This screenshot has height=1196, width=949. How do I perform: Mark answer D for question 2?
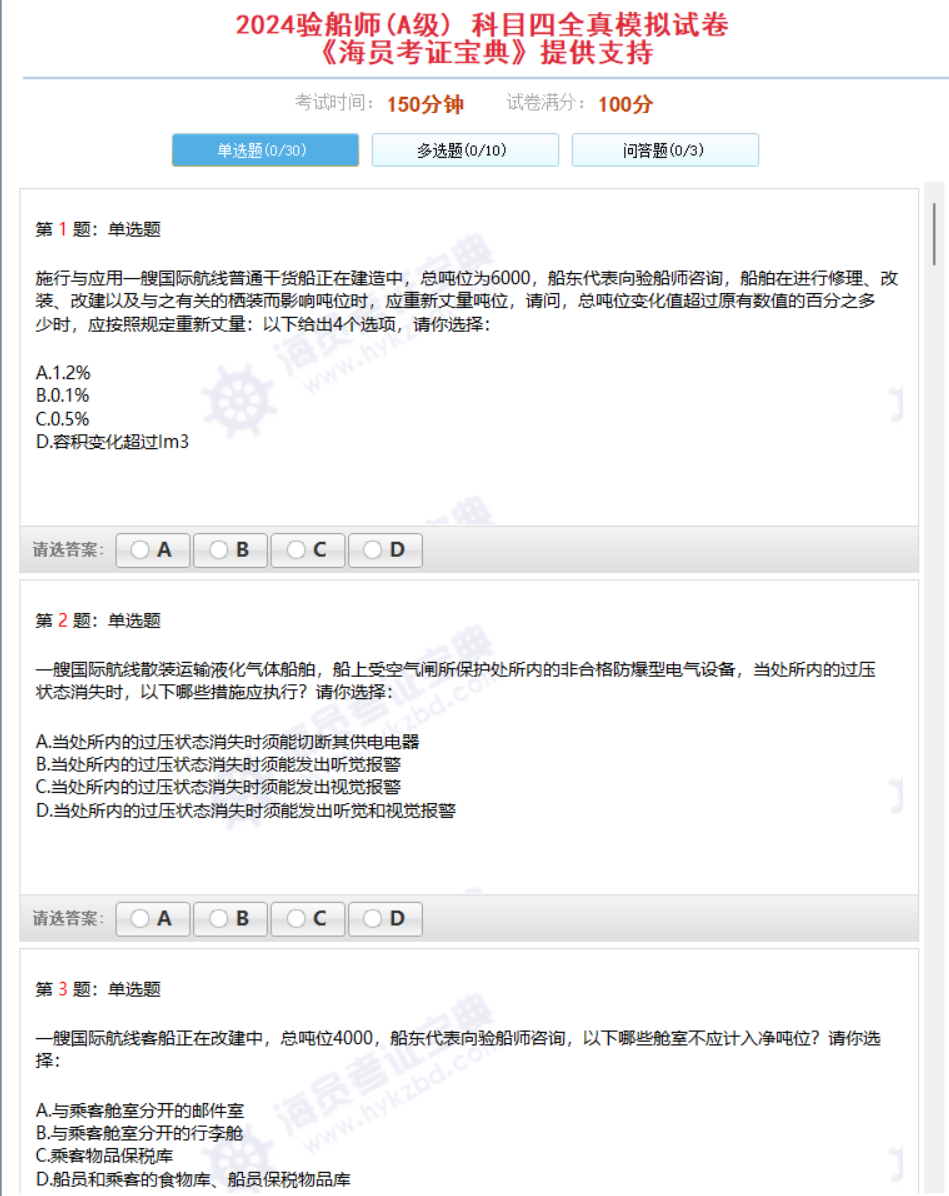(x=384, y=918)
